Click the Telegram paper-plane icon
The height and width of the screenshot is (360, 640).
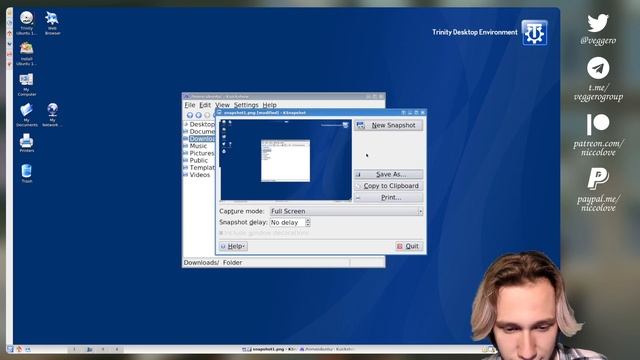pyautogui.click(x=598, y=68)
